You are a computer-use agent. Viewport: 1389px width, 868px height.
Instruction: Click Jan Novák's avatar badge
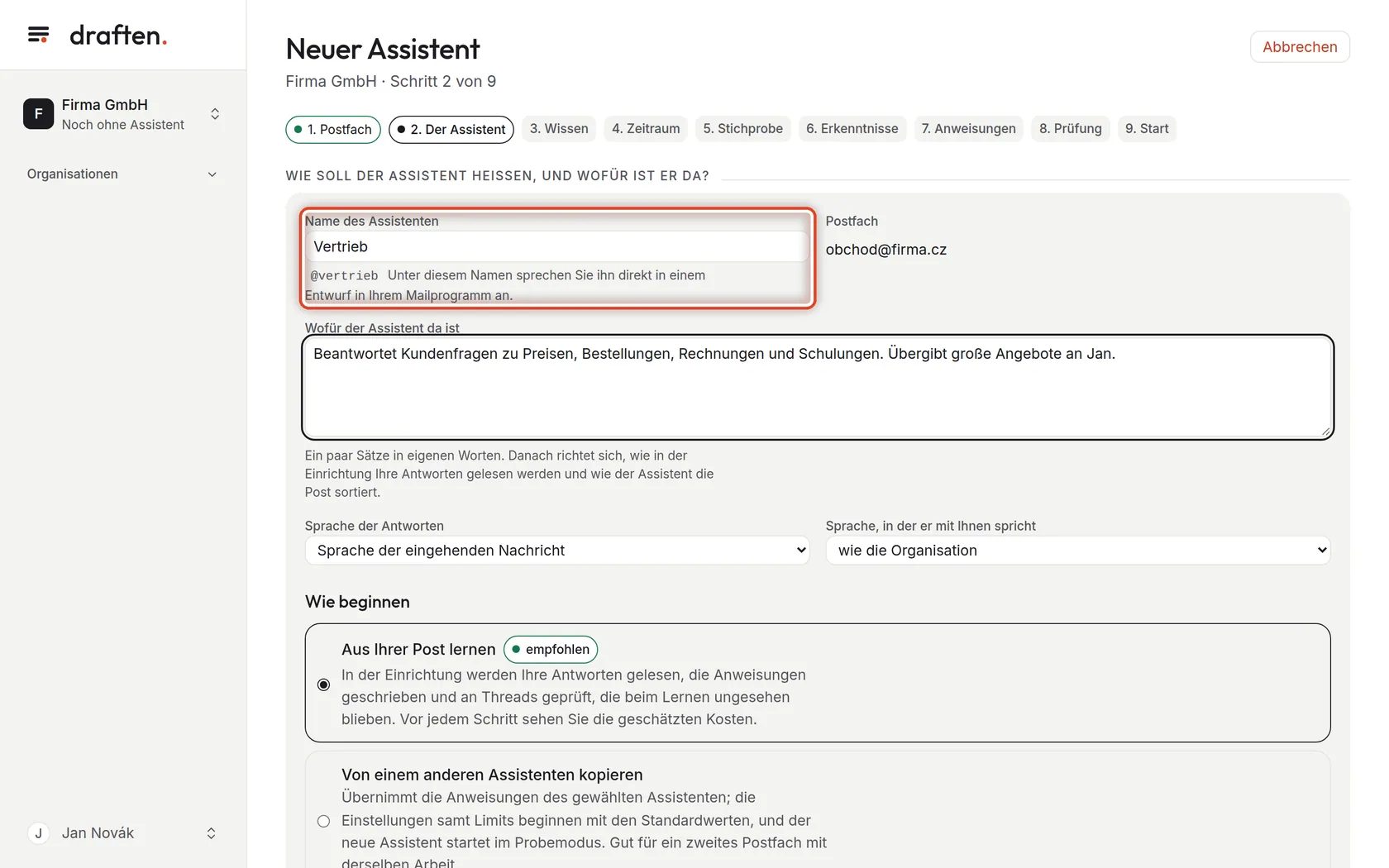(38, 833)
